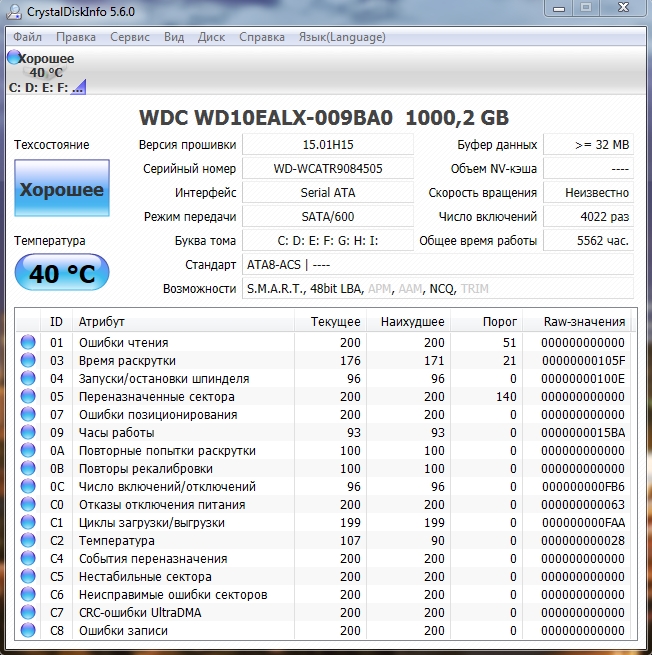Click the volume letters field C: D: E: F: G: H: I:
Image resolution: width=652 pixels, height=655 pixels.
(x=328, y=241)
